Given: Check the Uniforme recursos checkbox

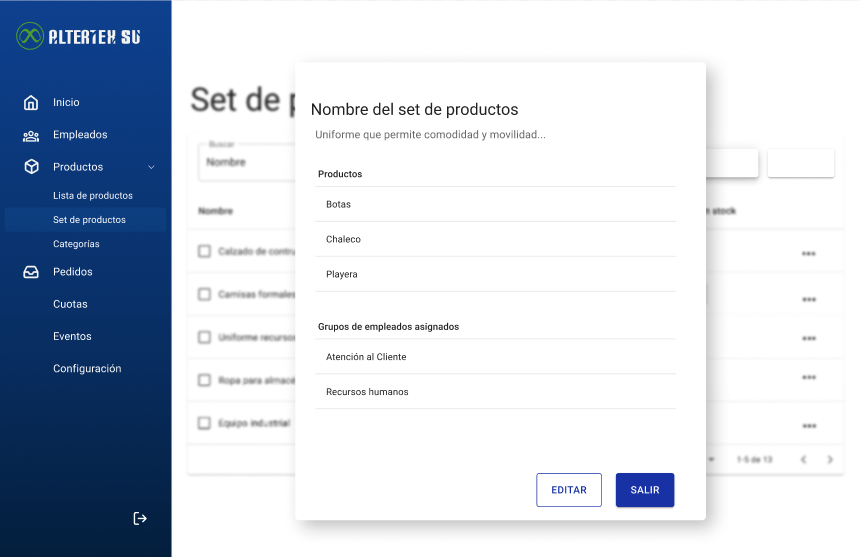Looking at the screenshot, I should [x=204, y=337].
